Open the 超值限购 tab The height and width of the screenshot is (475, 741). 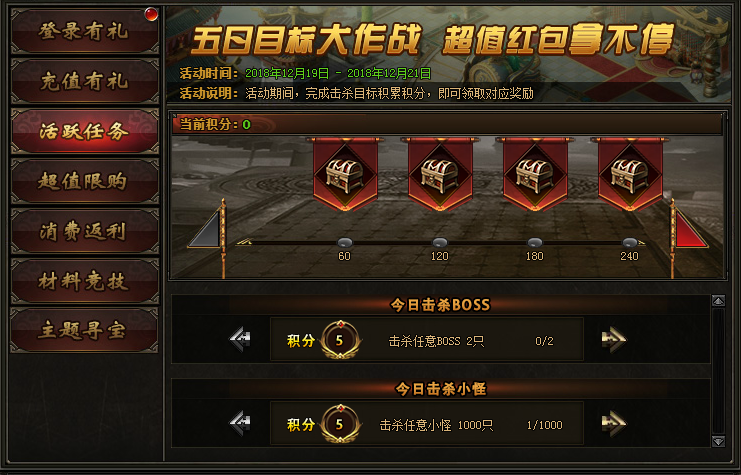coord(85,181)
